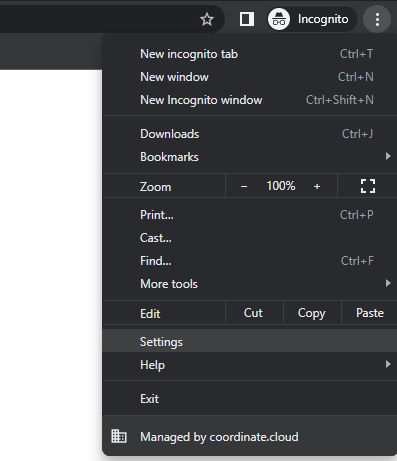Click the Incognito profile indicator
The height and width of the screenshot is (461, 397).
tap(312, 19)
